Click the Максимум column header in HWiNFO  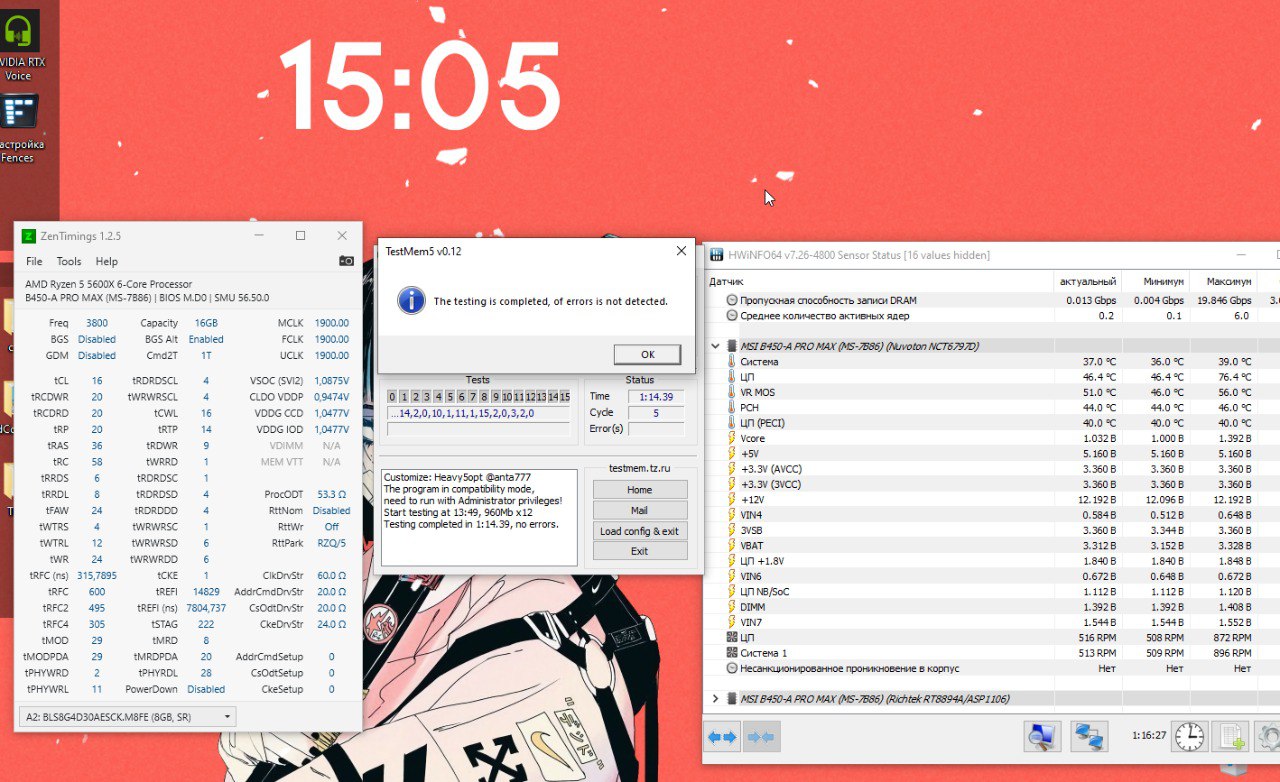coord(1228,282)
